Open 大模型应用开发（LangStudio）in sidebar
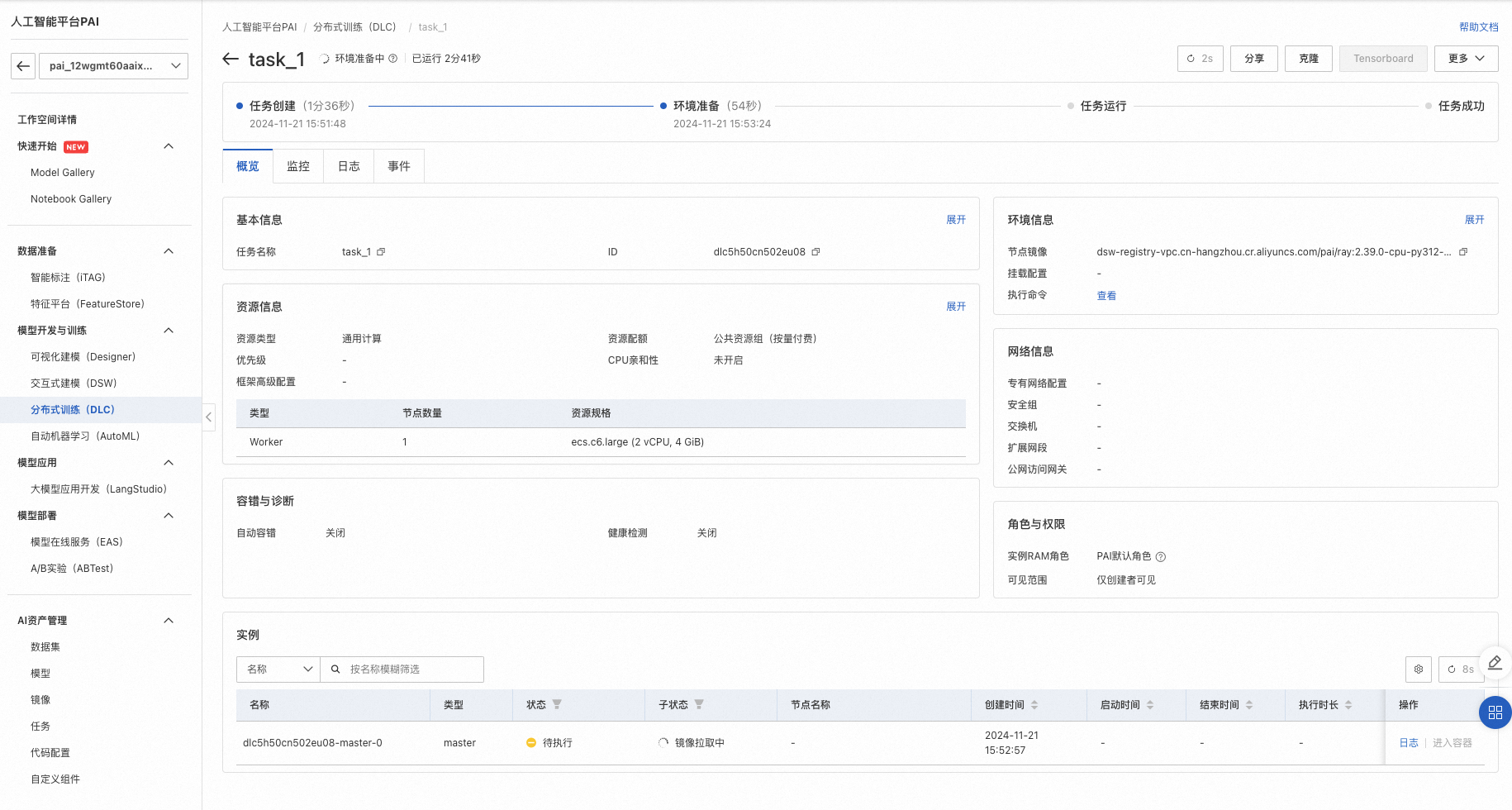The height and width of the screenshot is (810, 1512). [98, 489]
